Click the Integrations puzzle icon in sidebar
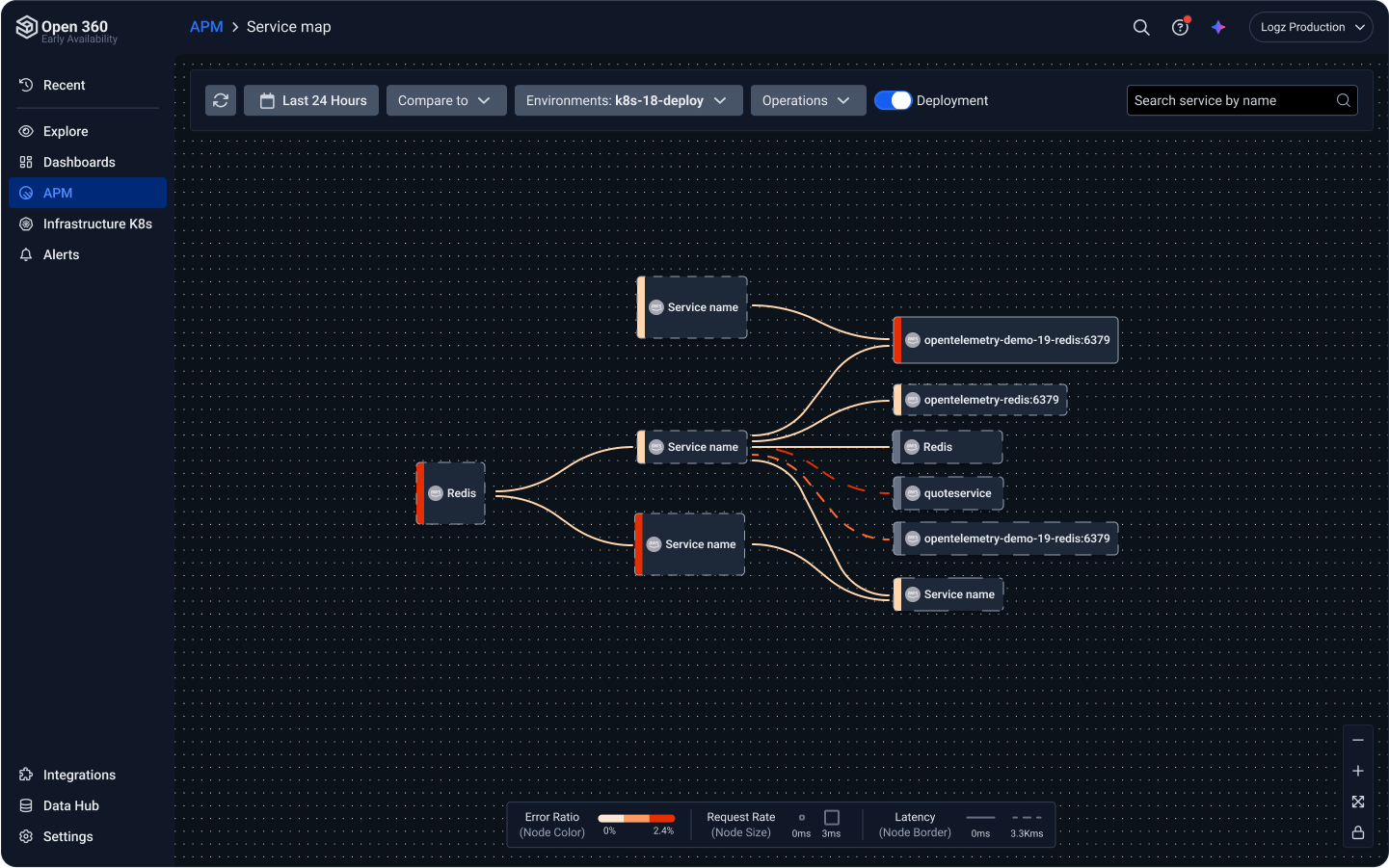1389x868 pixels. [26, 775]
